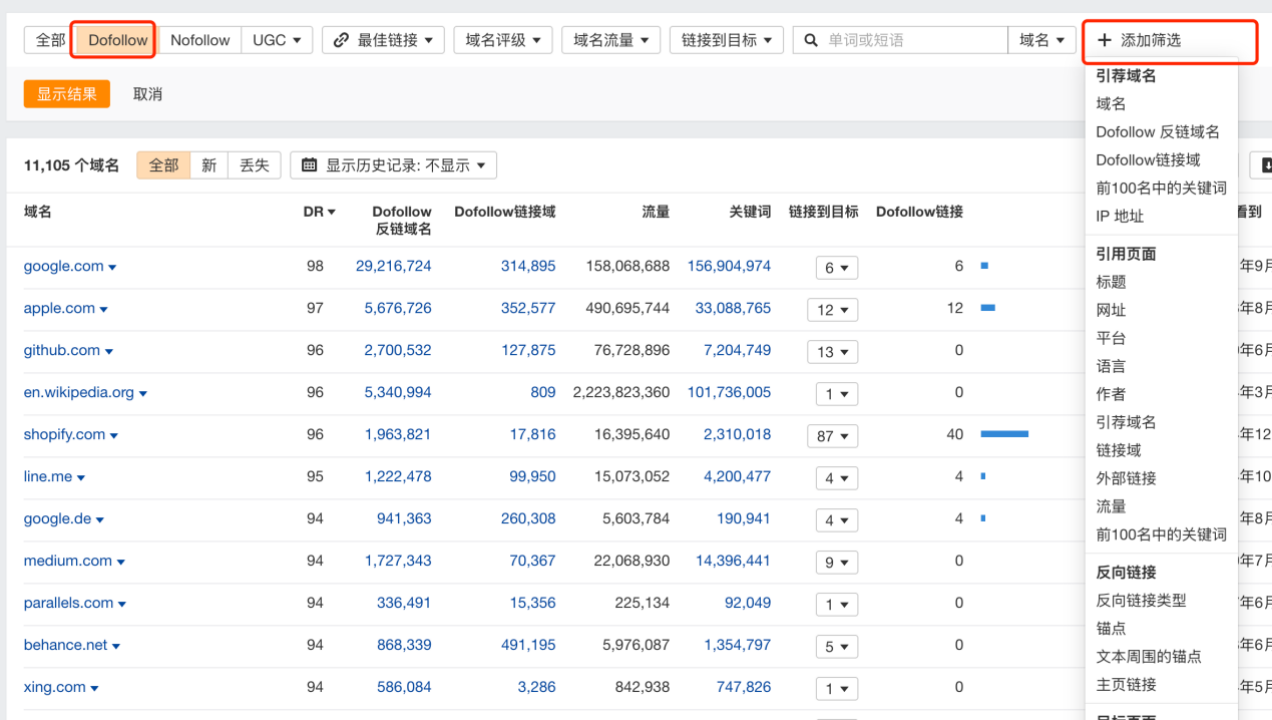Click the 显示结果 button
Screen dimensions: 1272x720
pos(66,94)
